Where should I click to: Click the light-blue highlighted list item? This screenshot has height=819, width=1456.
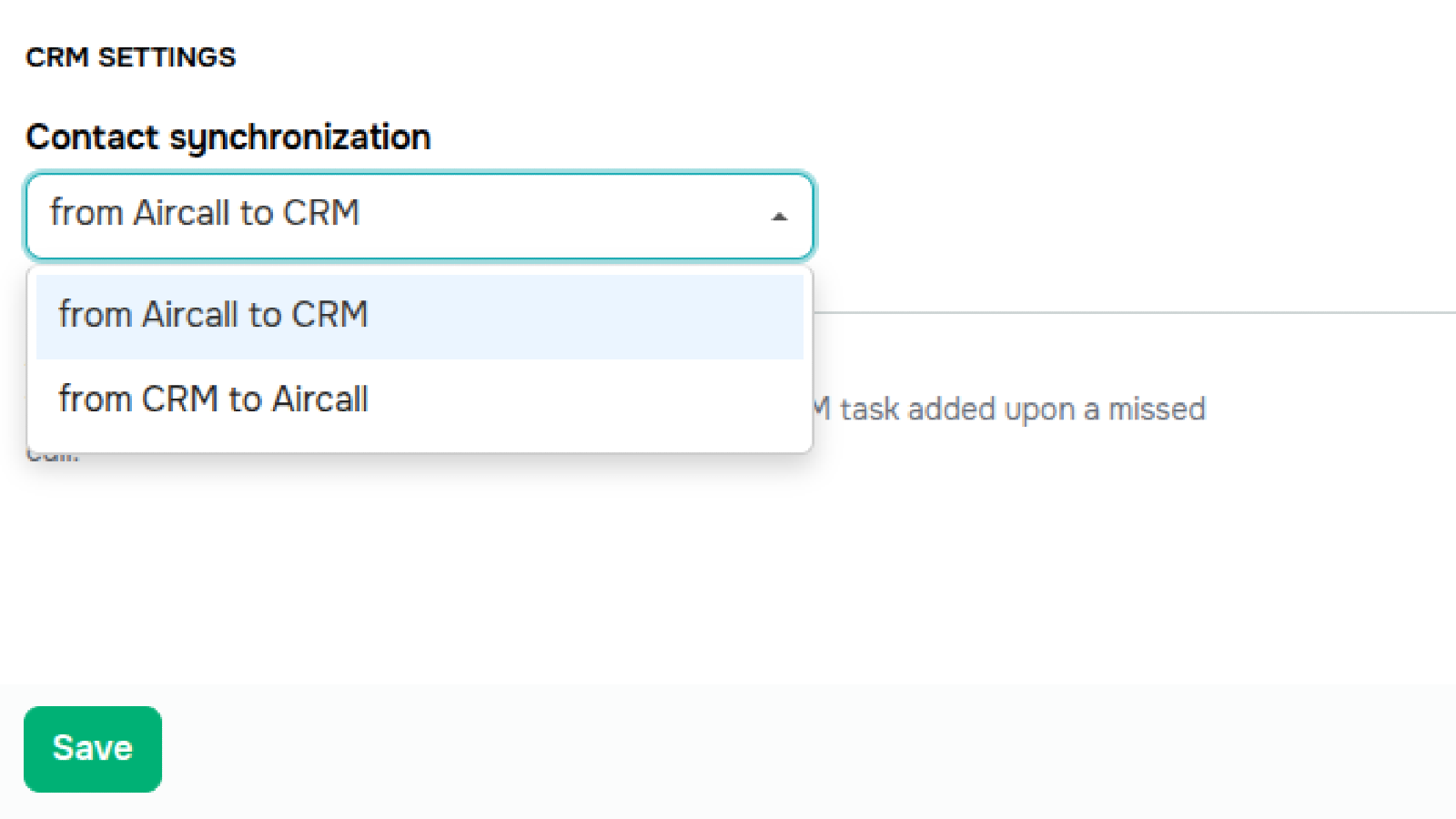419,316
